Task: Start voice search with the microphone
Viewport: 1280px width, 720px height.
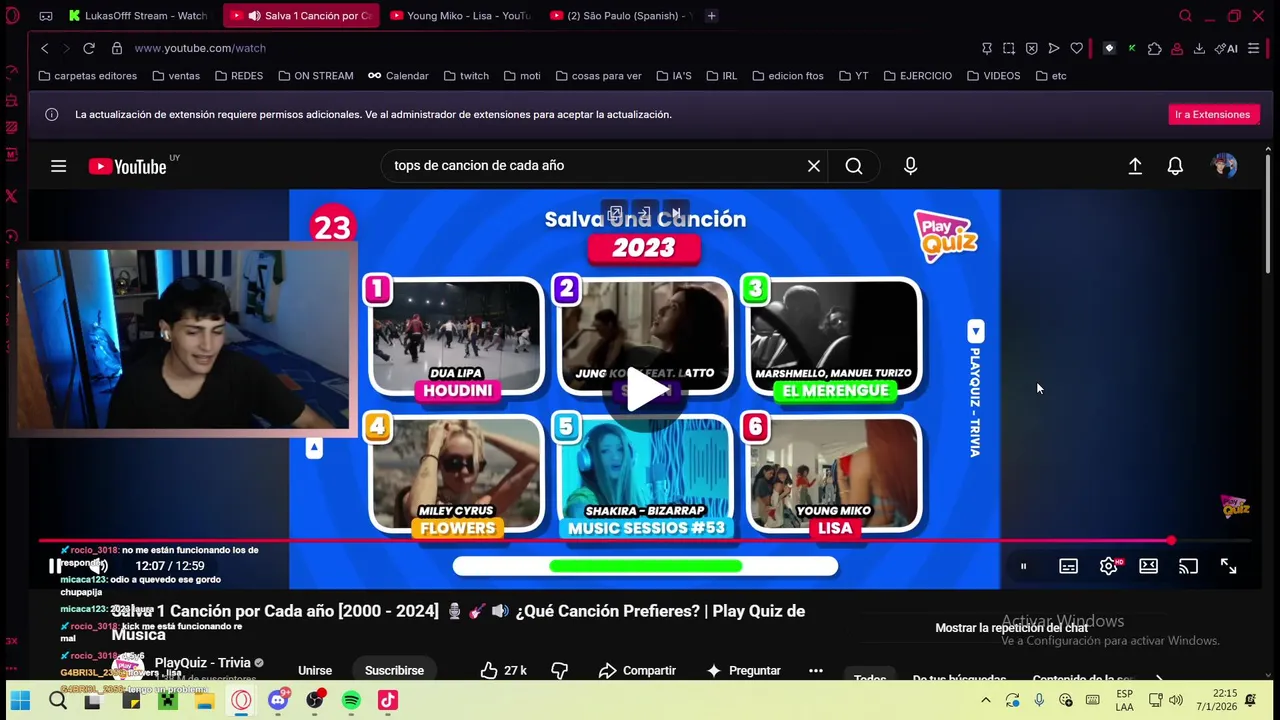Action: click(x=910, y=166)
